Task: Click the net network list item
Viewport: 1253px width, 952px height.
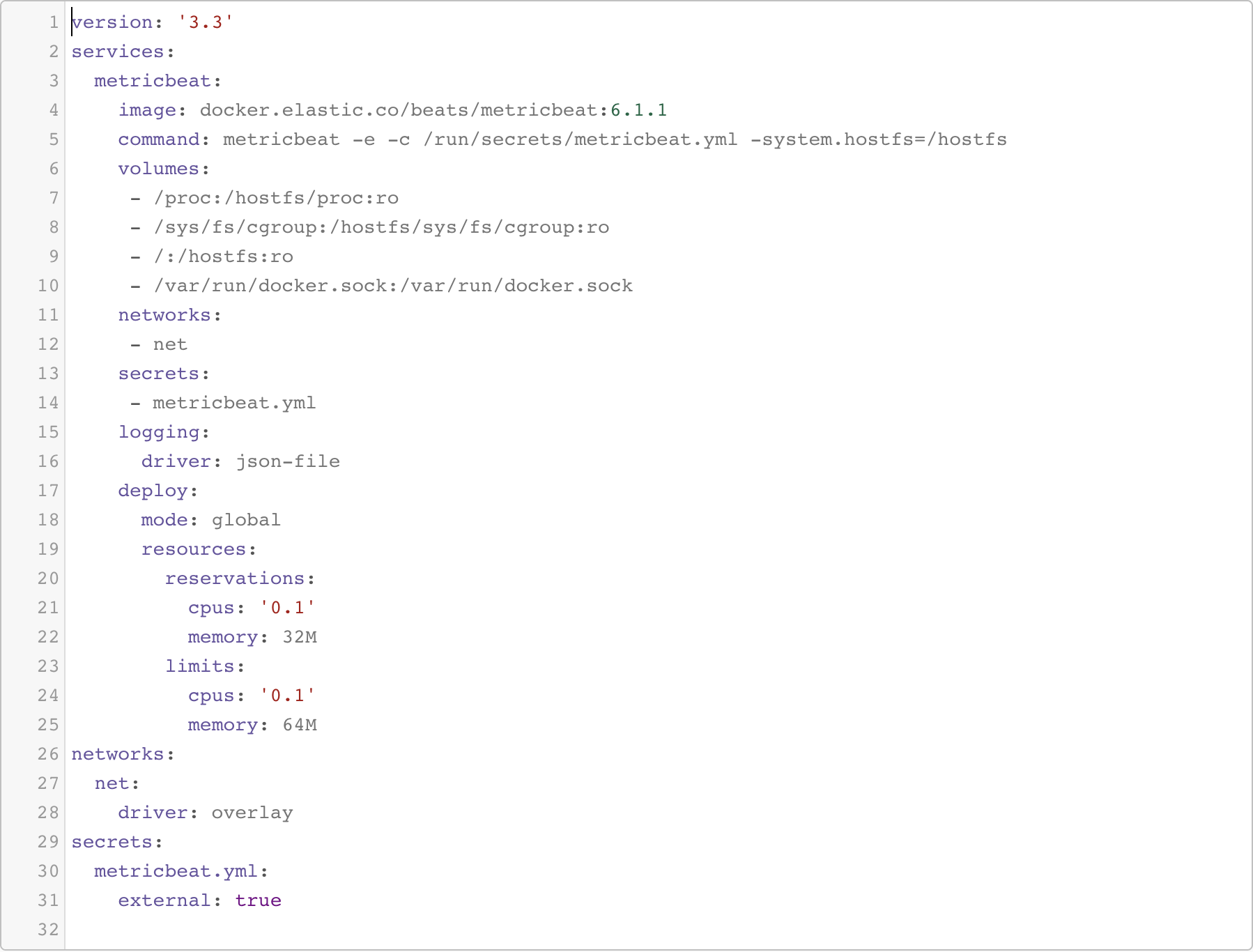Action: tap(169, 344)
